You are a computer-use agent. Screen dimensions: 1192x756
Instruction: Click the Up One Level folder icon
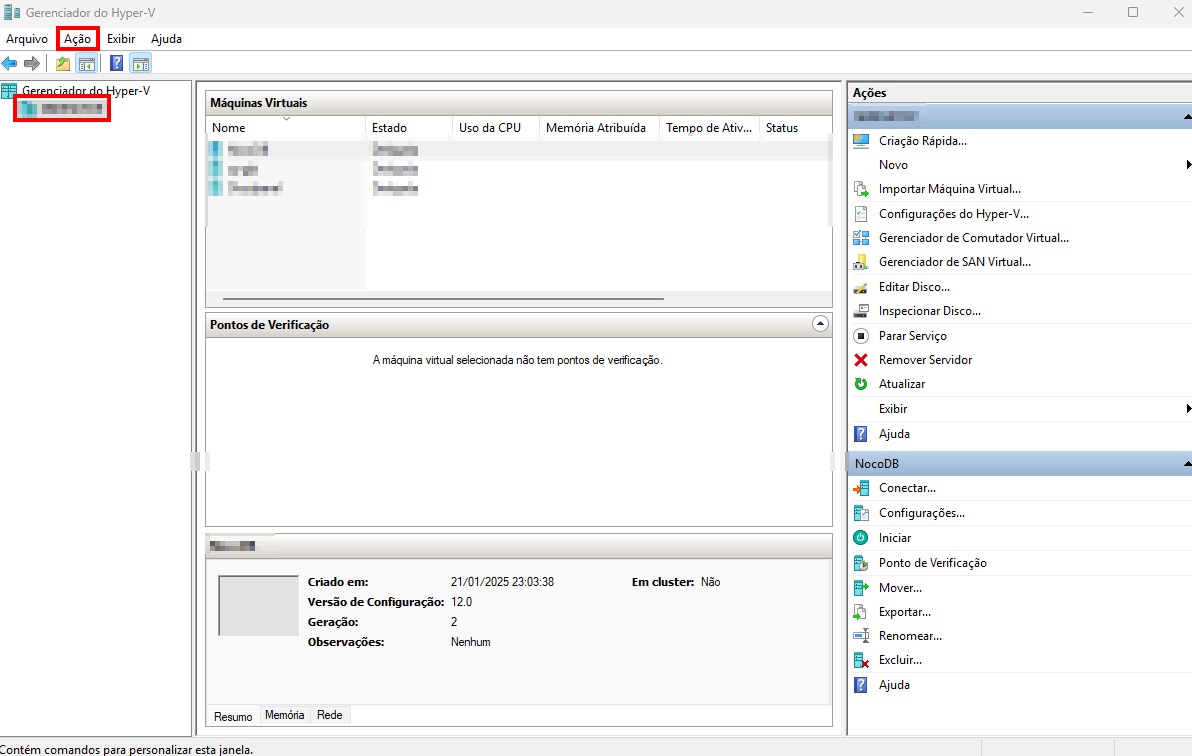[63, 64]
